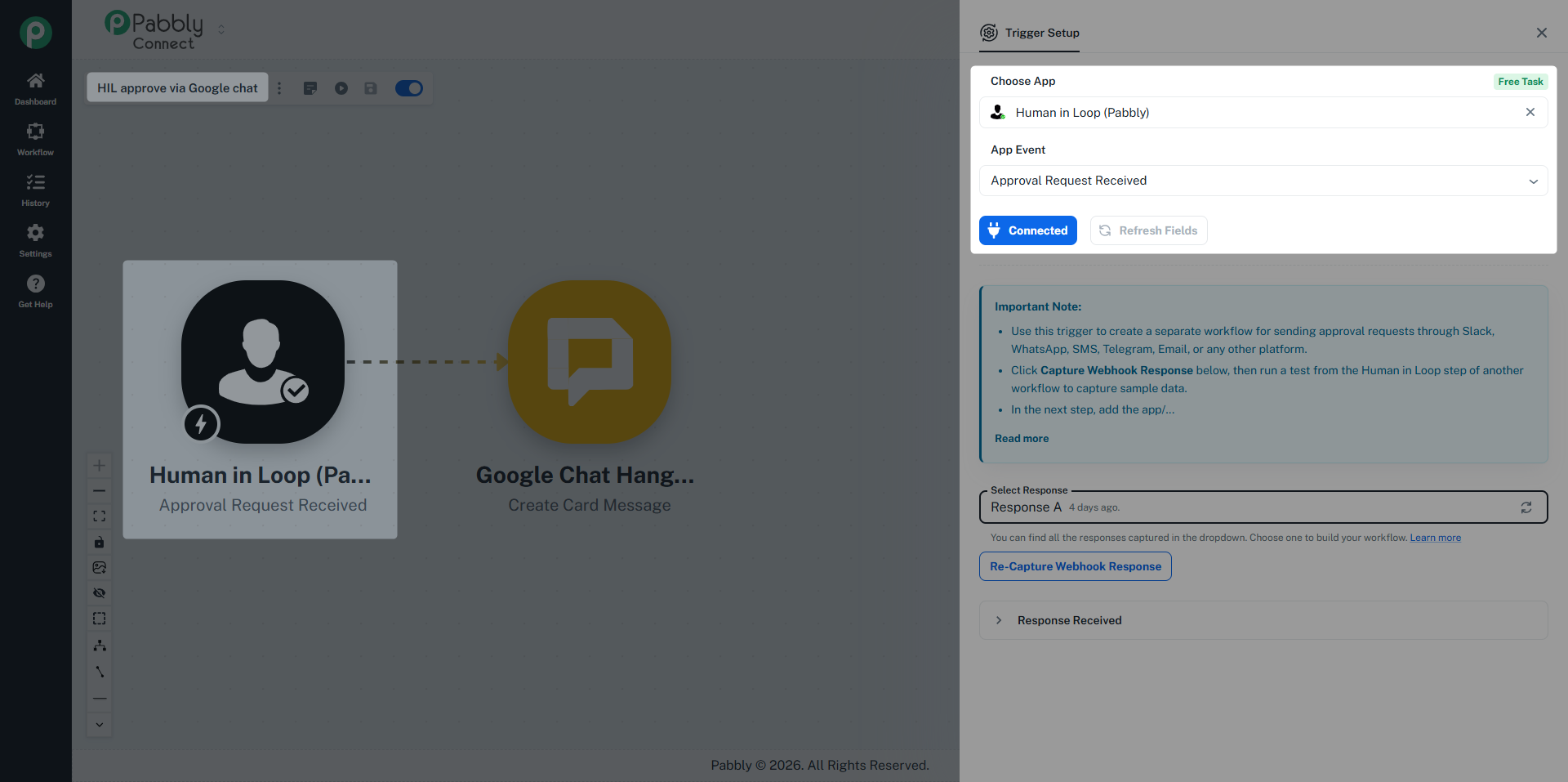
Task: Open the workflow notes icon
Action: 310,88
